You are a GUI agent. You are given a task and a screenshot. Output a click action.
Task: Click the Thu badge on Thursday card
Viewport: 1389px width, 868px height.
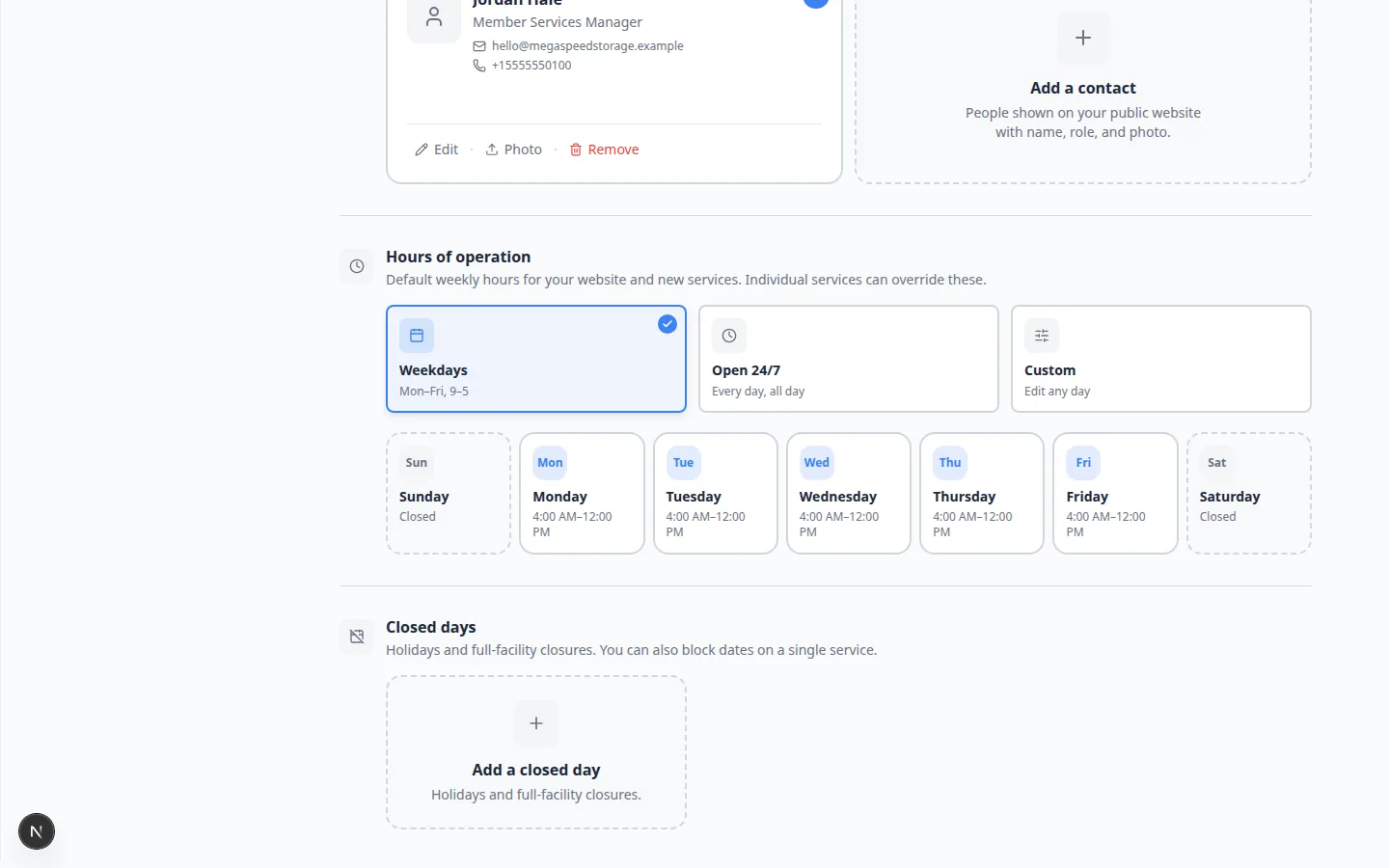(950, 463)
